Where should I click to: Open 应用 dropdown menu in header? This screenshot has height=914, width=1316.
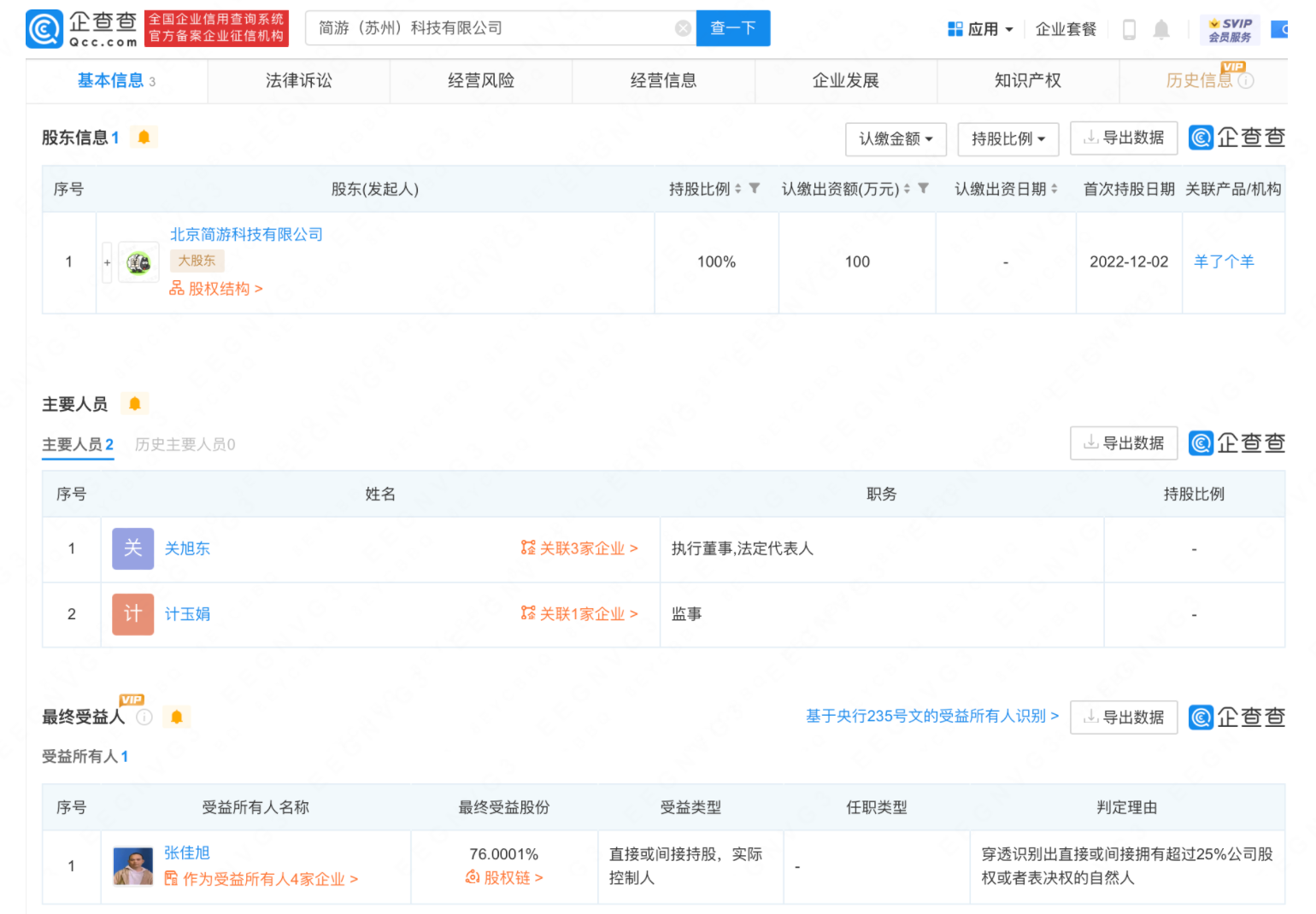point(980,29)
